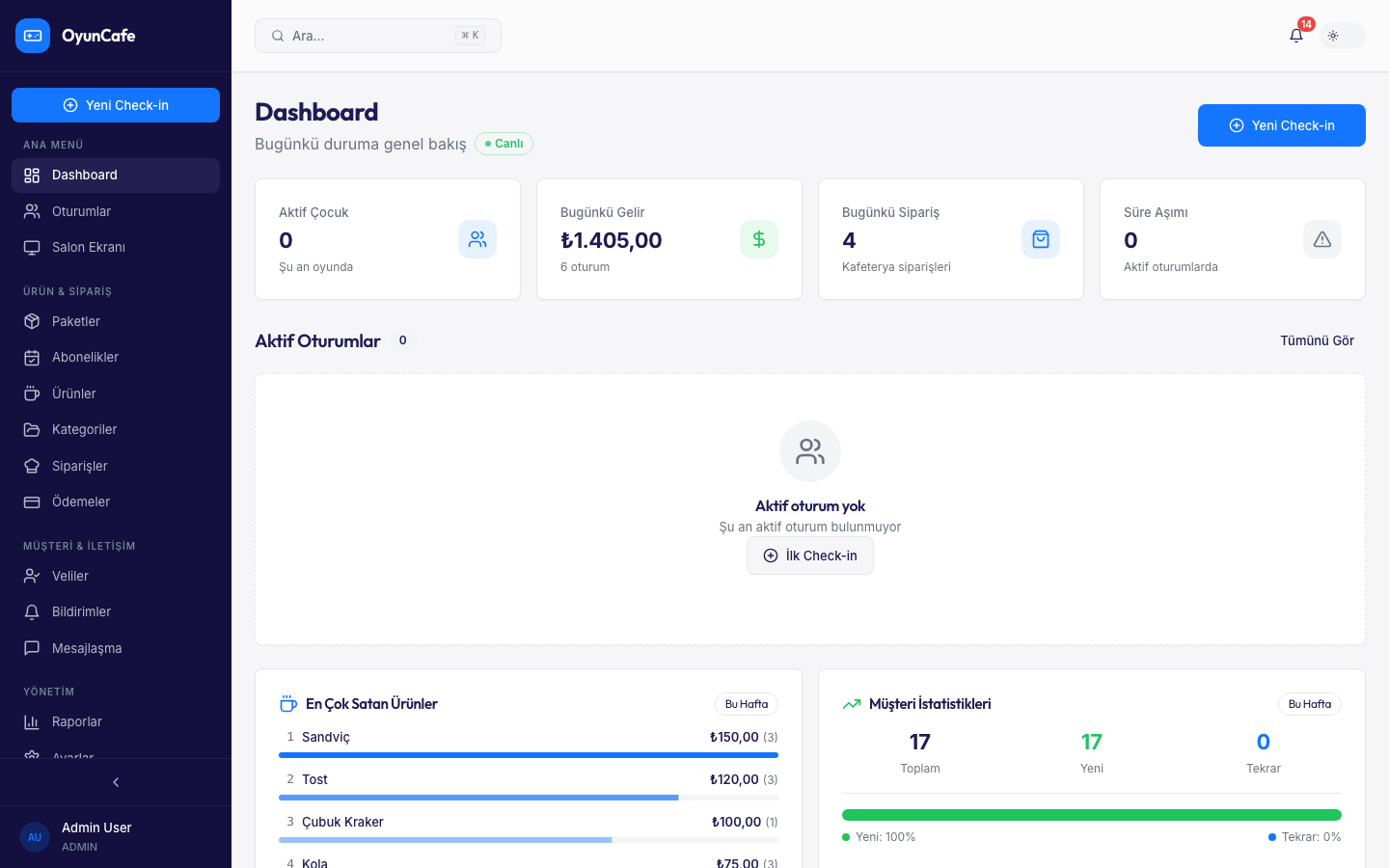
Task: Click Bugünkü Sipariş shopping bag icon
Action: click(1041, 239)
